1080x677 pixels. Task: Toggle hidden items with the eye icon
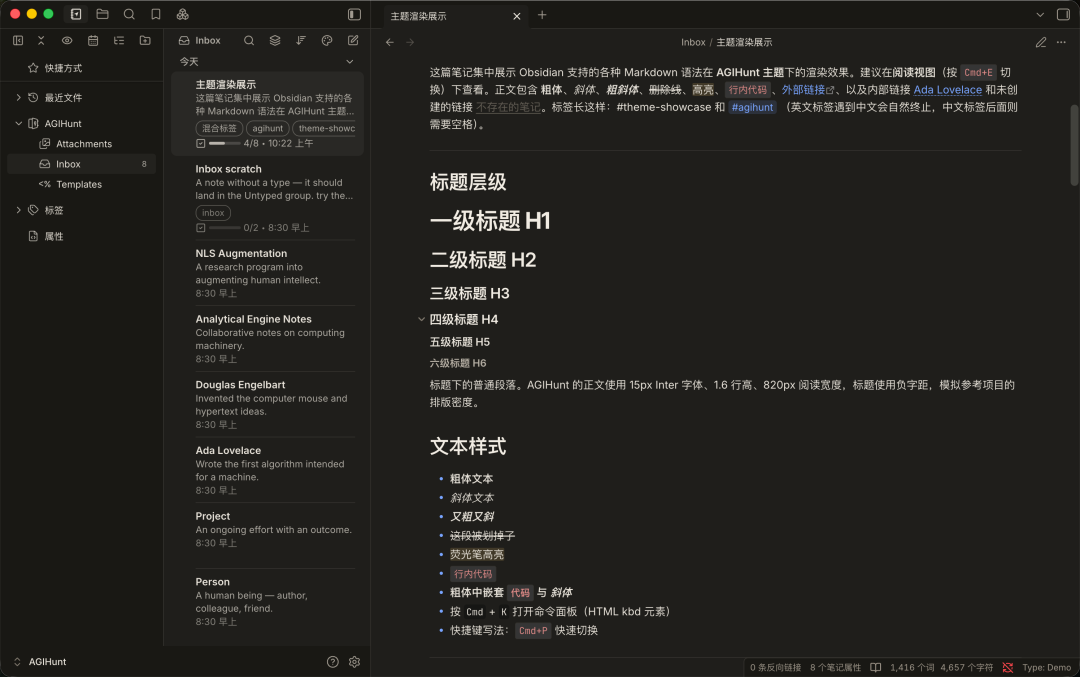[x=67, y=41]
